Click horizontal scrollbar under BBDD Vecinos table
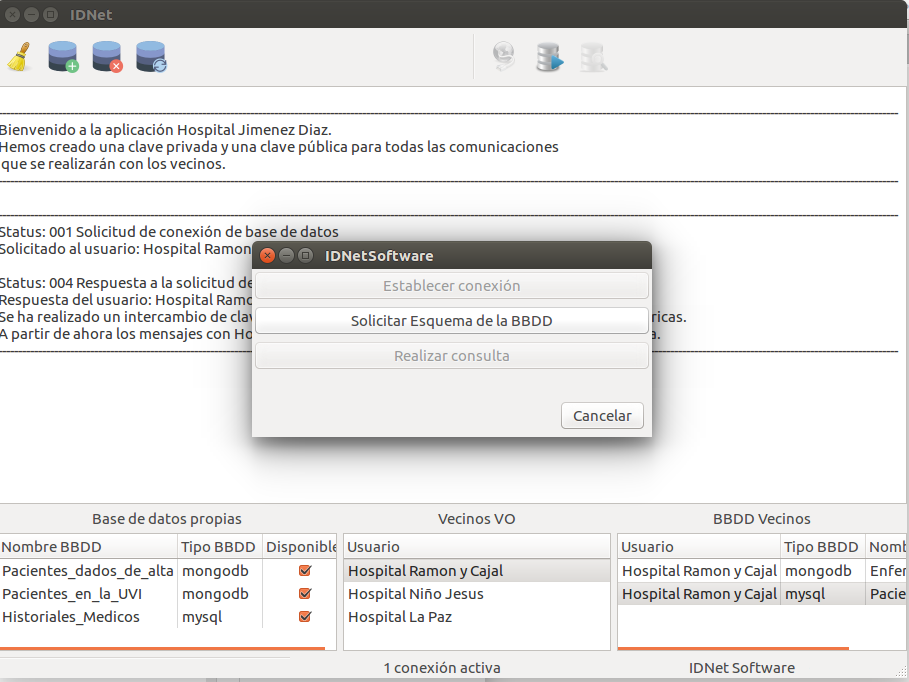 (x=733, y=648)
